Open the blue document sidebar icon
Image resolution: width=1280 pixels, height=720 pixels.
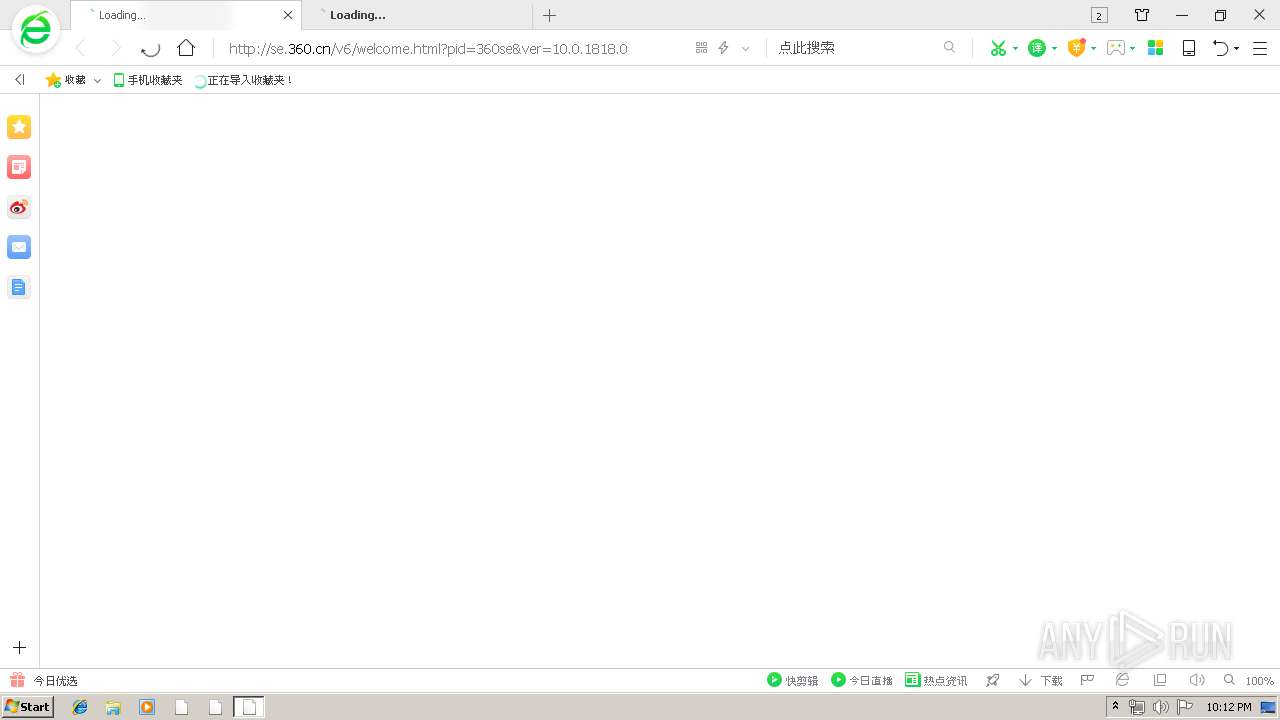19,287
